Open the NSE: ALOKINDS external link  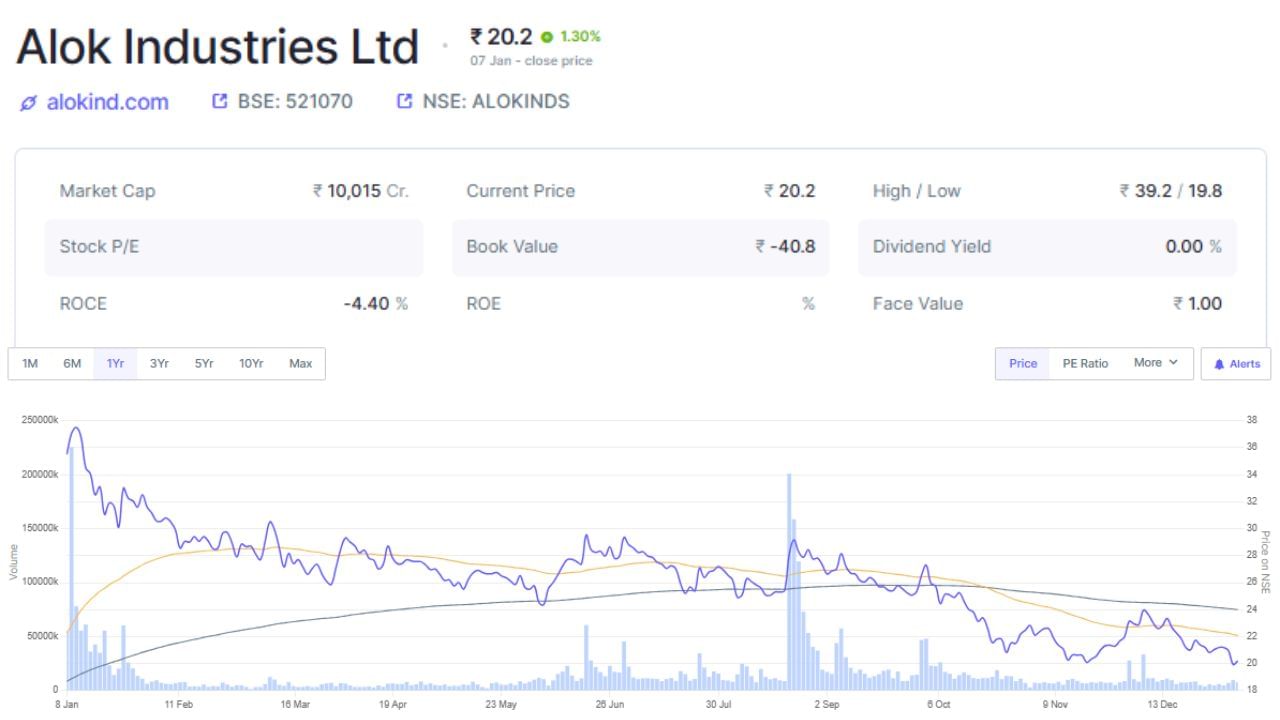click(496, 101)
